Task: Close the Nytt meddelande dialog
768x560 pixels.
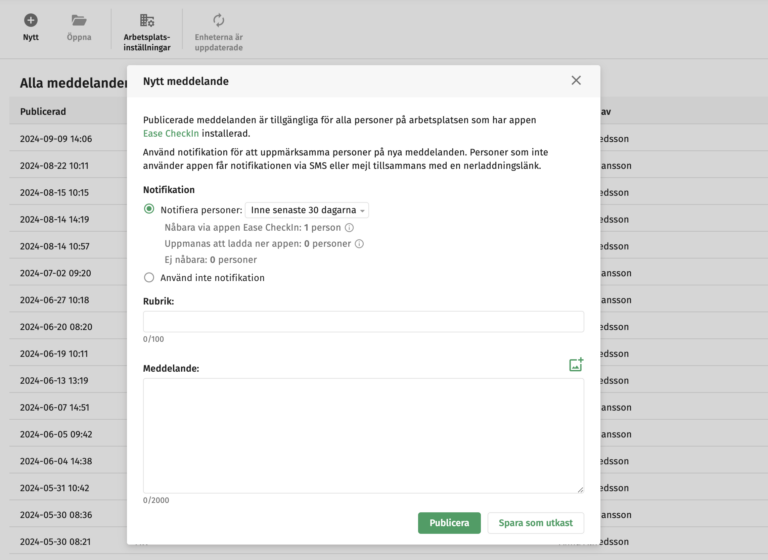Action: 576,81
